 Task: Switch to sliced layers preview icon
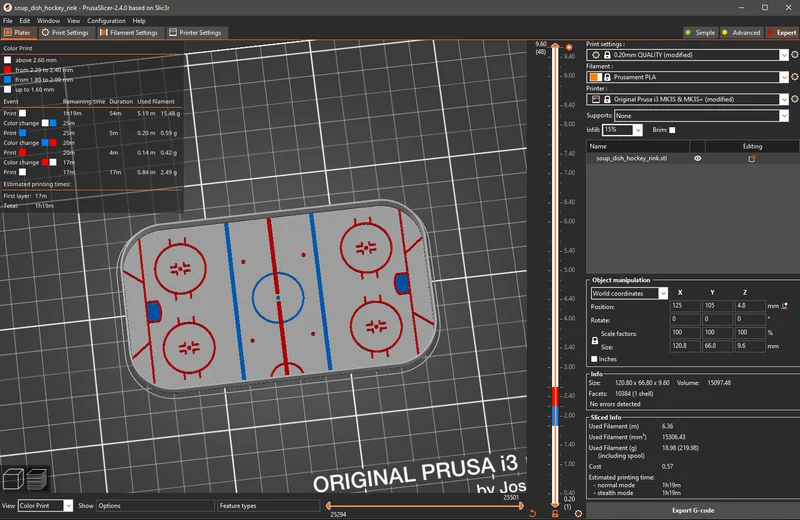(37, 479)
